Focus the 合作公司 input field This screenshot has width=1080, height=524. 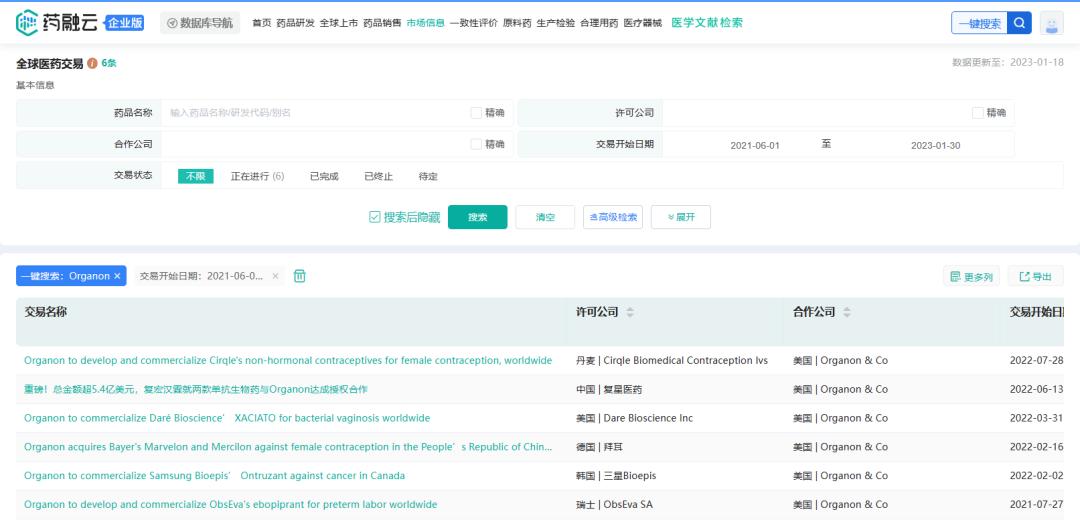317,145
